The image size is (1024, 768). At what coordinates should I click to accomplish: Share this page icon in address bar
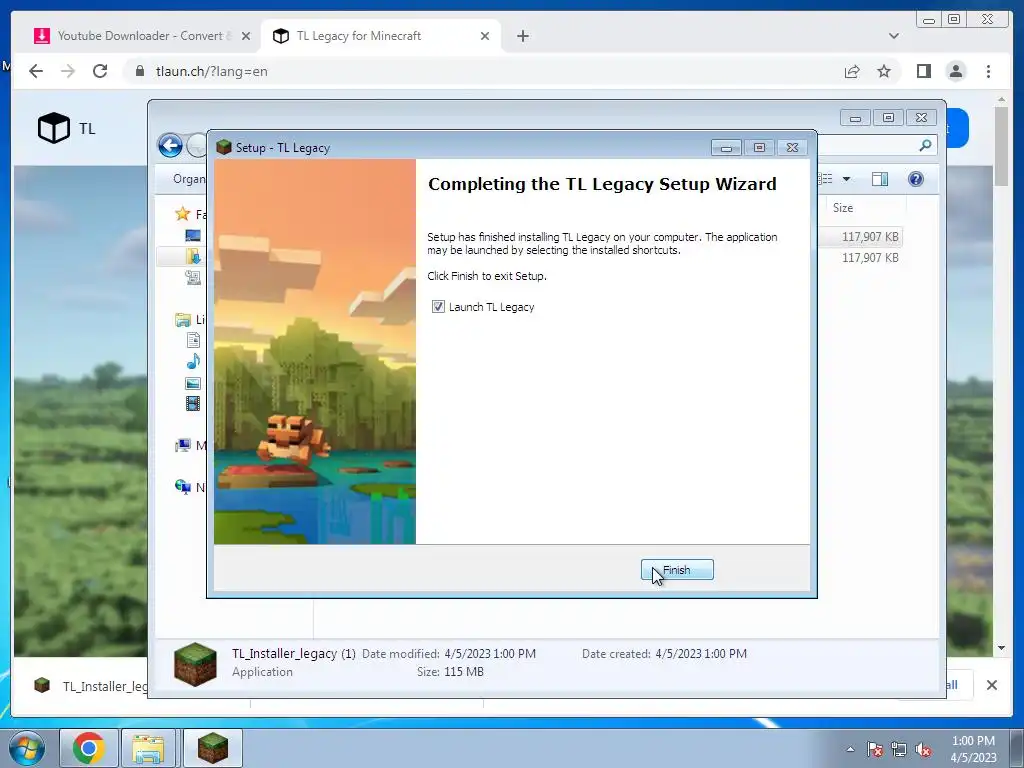[x=852, y=71]
